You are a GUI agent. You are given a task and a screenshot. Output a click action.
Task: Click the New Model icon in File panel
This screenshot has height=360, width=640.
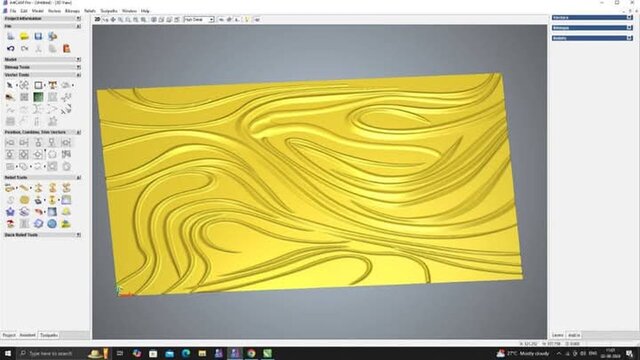(x=11, y=36)
